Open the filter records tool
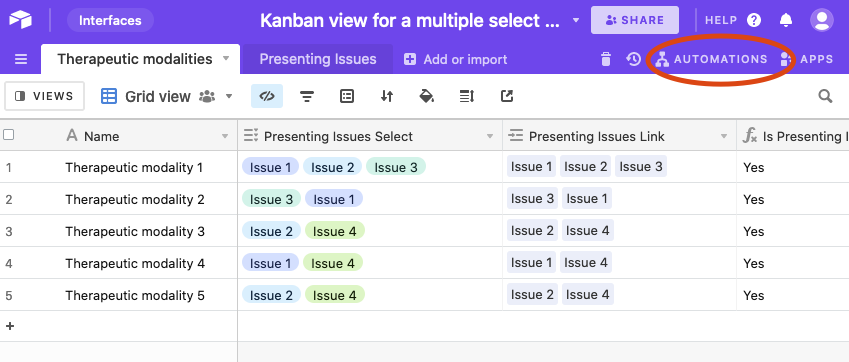 [x=307, y=96]
